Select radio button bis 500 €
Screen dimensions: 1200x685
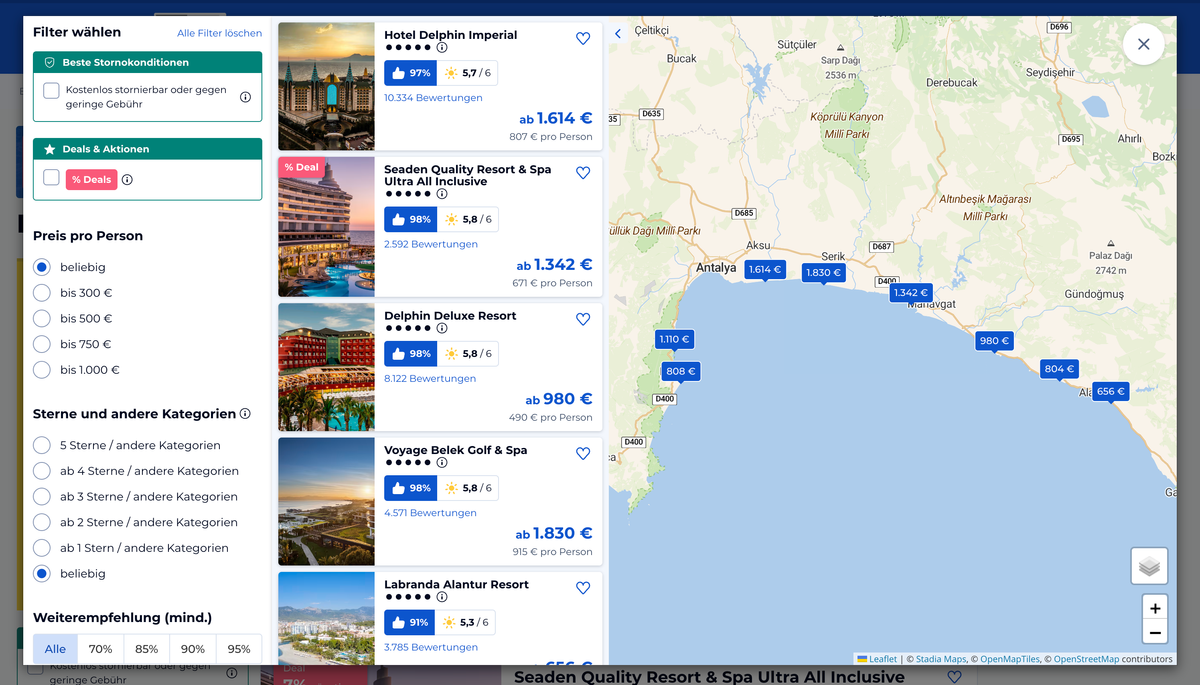tap(40, 318)
